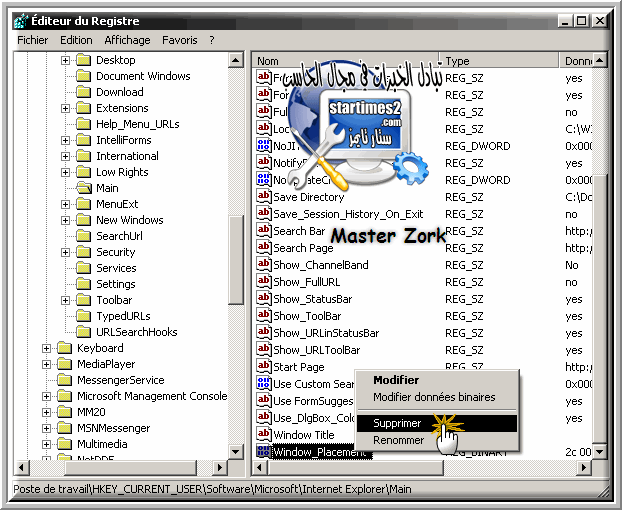The height and width of the screenshot is (510, 622).
Task: Open the ? help menu
Action: [212, 40]
